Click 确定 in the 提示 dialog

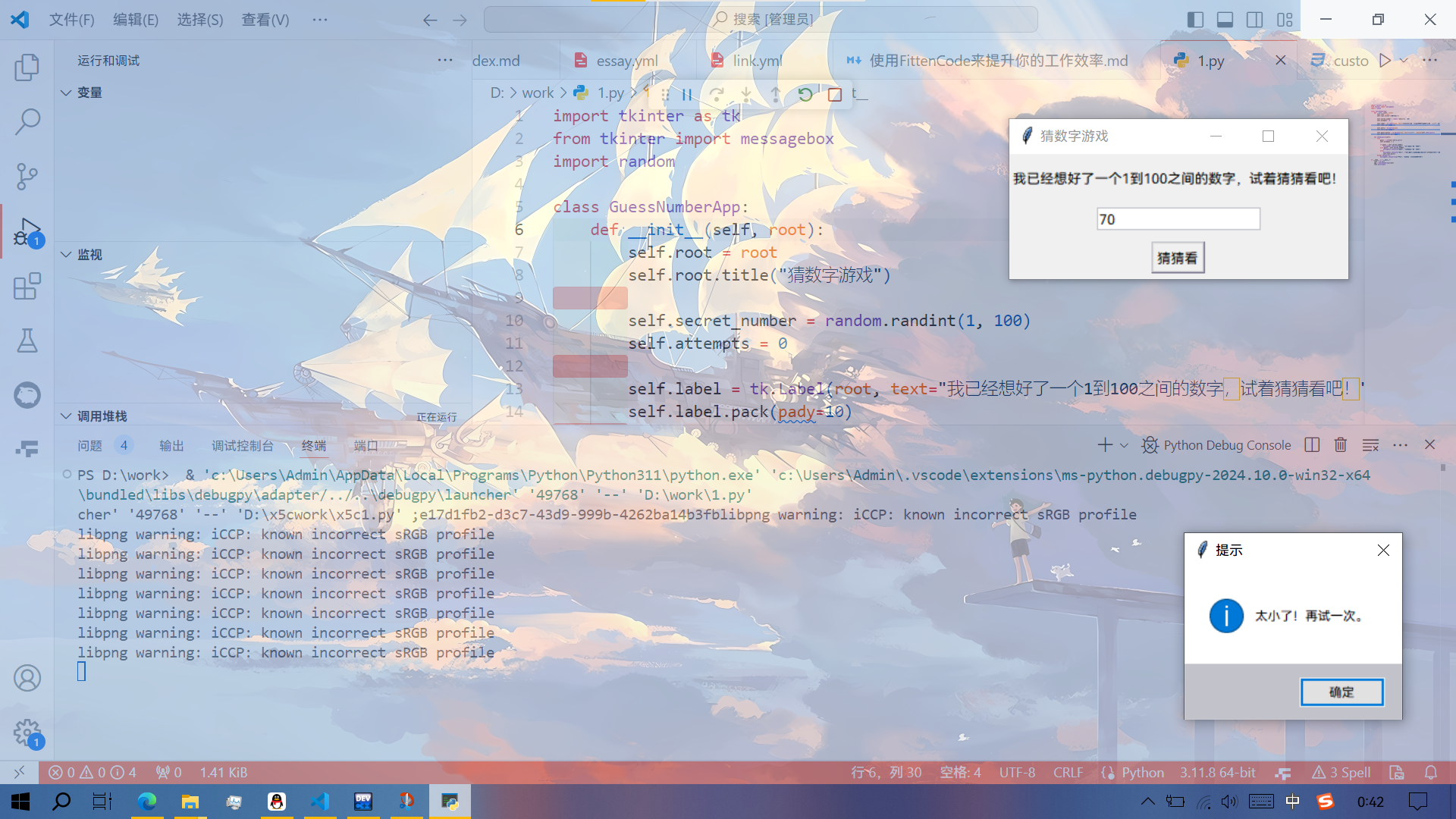1341,692
